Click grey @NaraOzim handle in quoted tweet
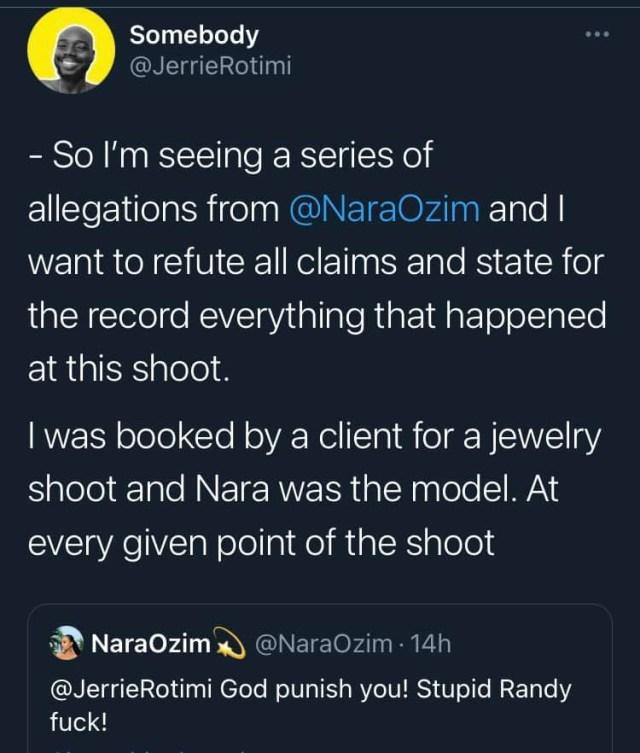This screenshot has height=753, width=640. [x=324, y=644]
